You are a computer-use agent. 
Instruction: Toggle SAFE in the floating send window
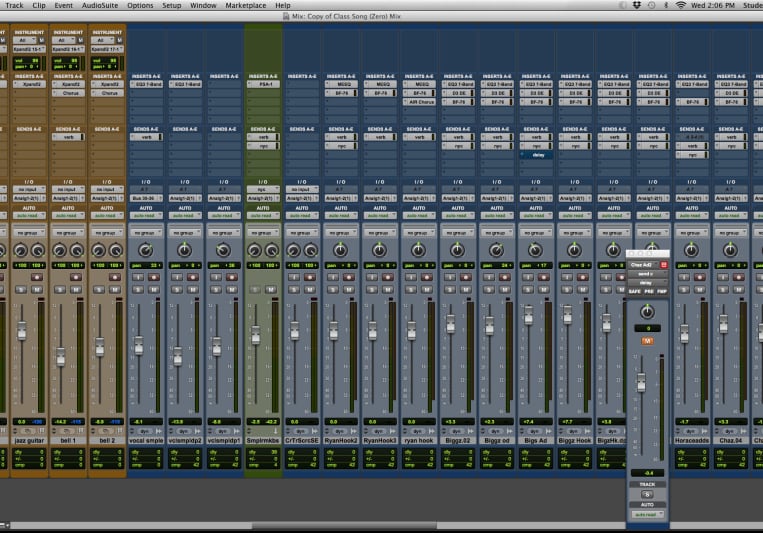(x=635, y=292)
